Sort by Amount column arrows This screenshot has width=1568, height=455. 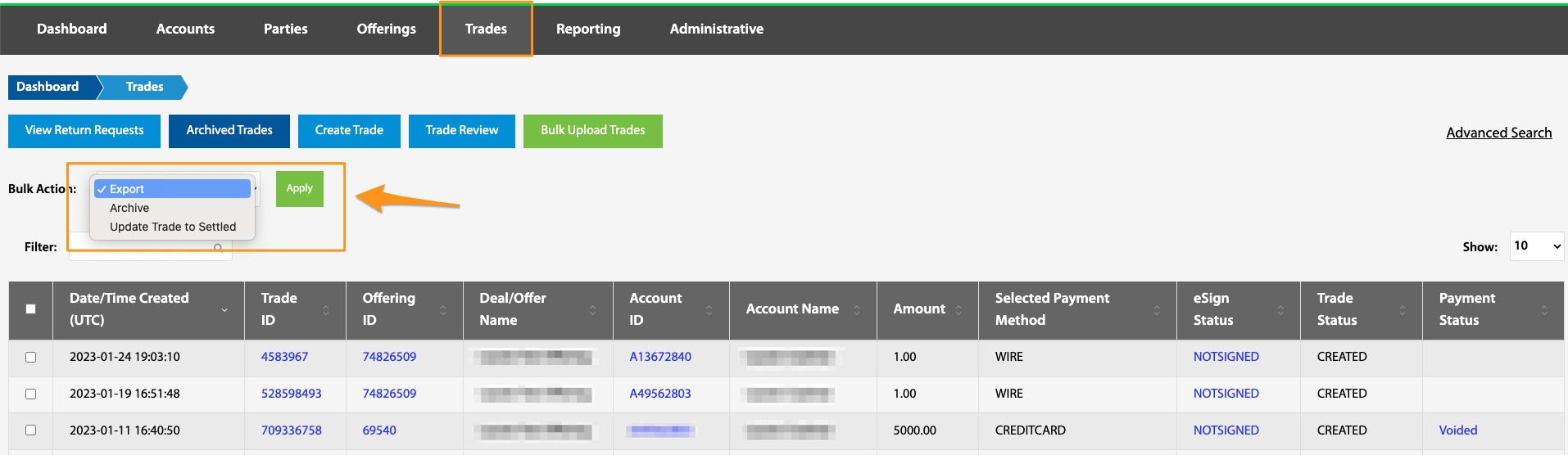(x=958, y=310)
